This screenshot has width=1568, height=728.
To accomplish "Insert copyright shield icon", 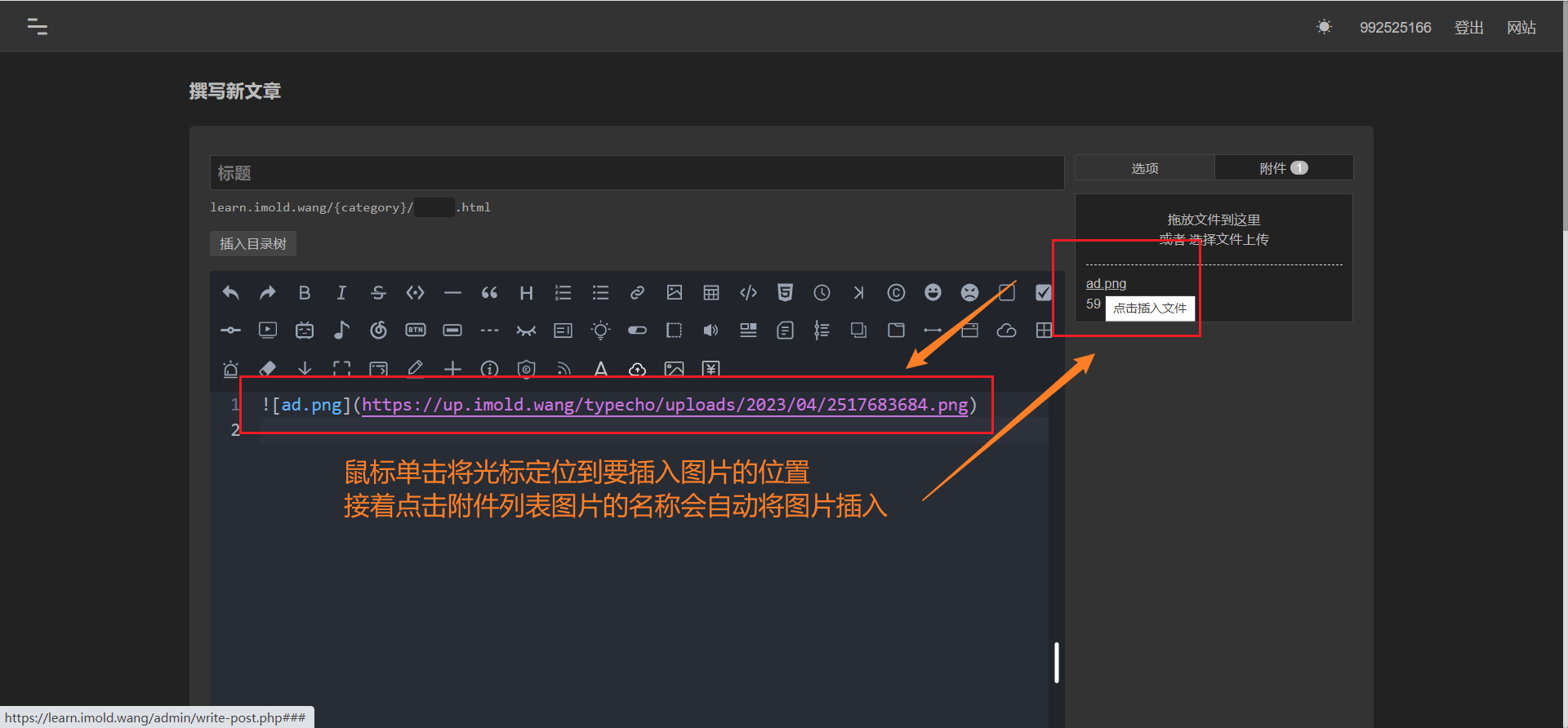I will tap(527, 369).
